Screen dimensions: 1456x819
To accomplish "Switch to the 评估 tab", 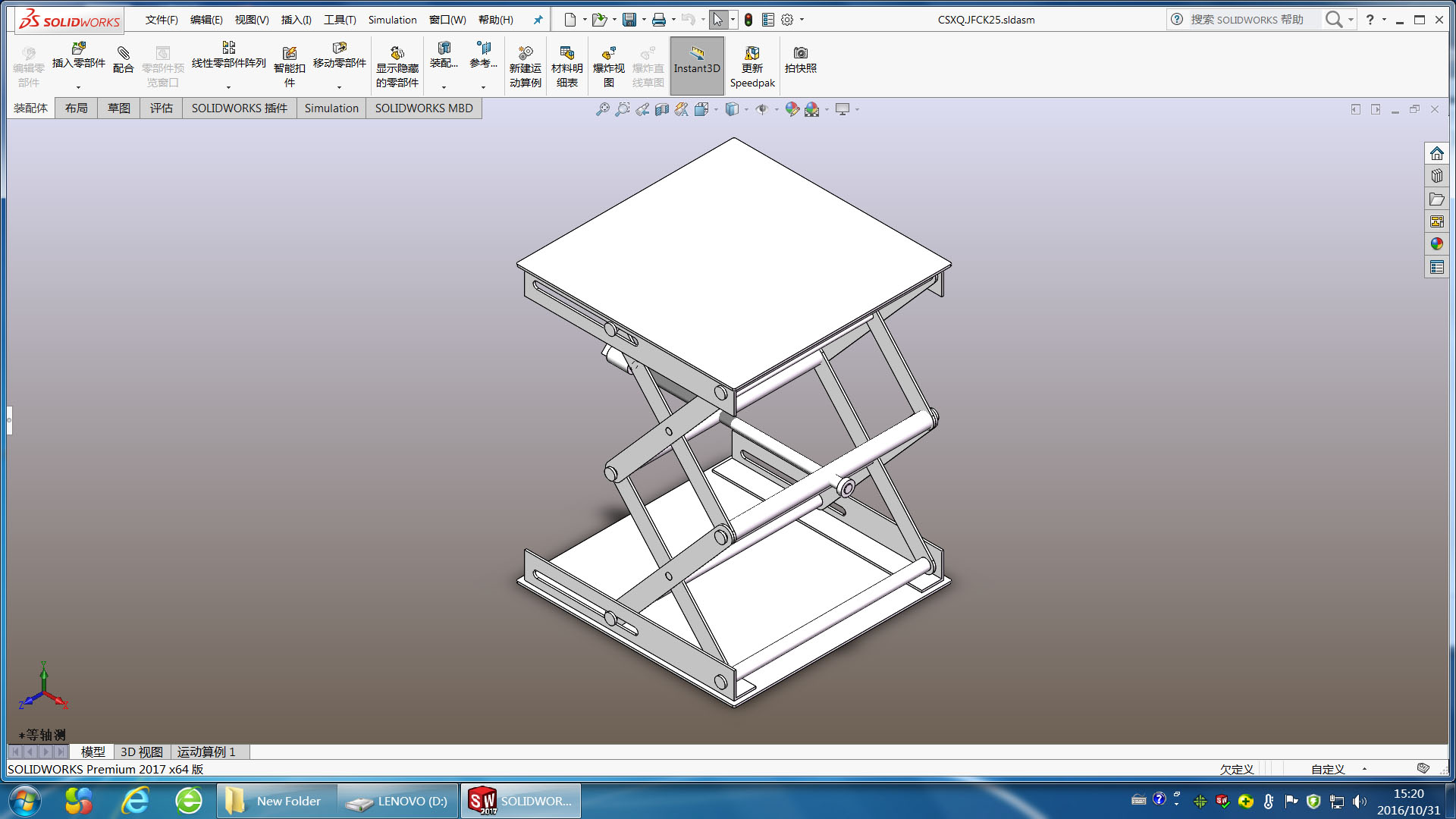I will [x=161, y=108].
